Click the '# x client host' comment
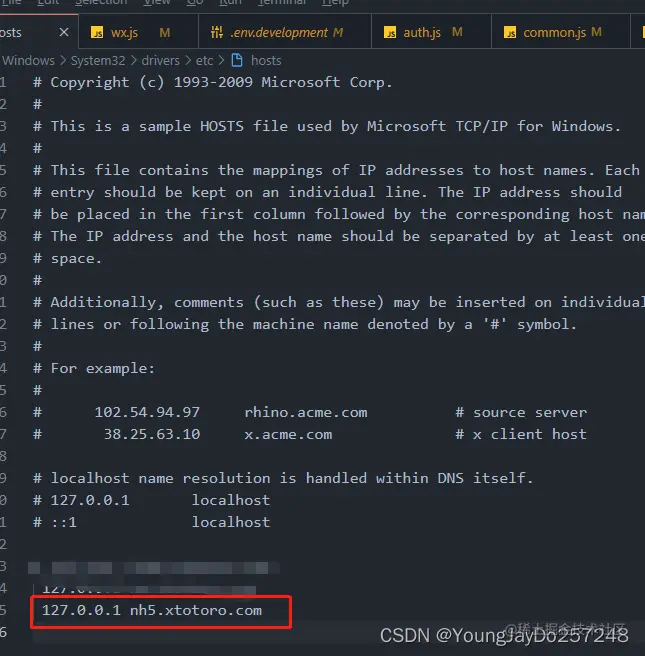This screenshot has width=645, height=656. pyautogui.click(x=521, y=434)
